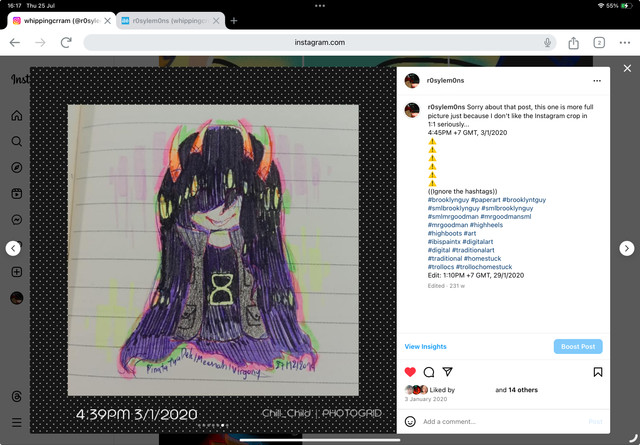This screenshot has width=640, height=445.
Task: Click the hashtag #paperart
Action: (485, 200)
